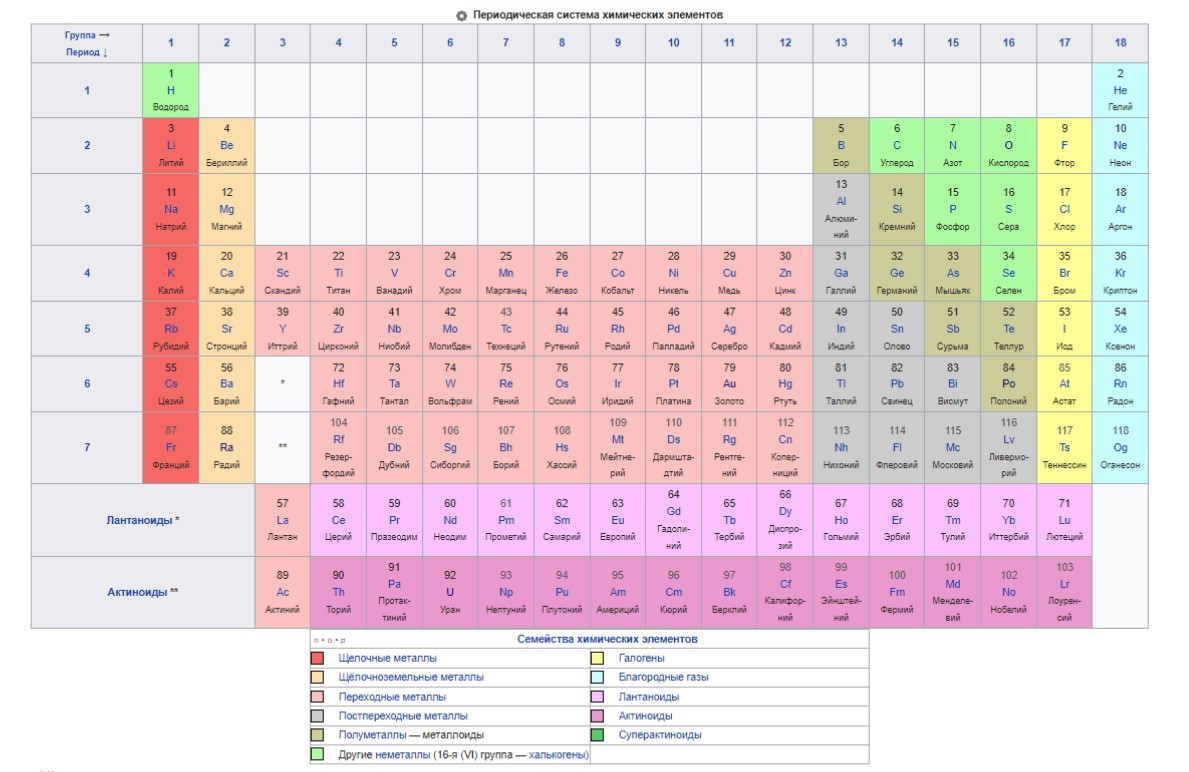The width and height of the screenshot is (1189, 772).
Task: Open the period 2 row header
Action: (86, 145)
